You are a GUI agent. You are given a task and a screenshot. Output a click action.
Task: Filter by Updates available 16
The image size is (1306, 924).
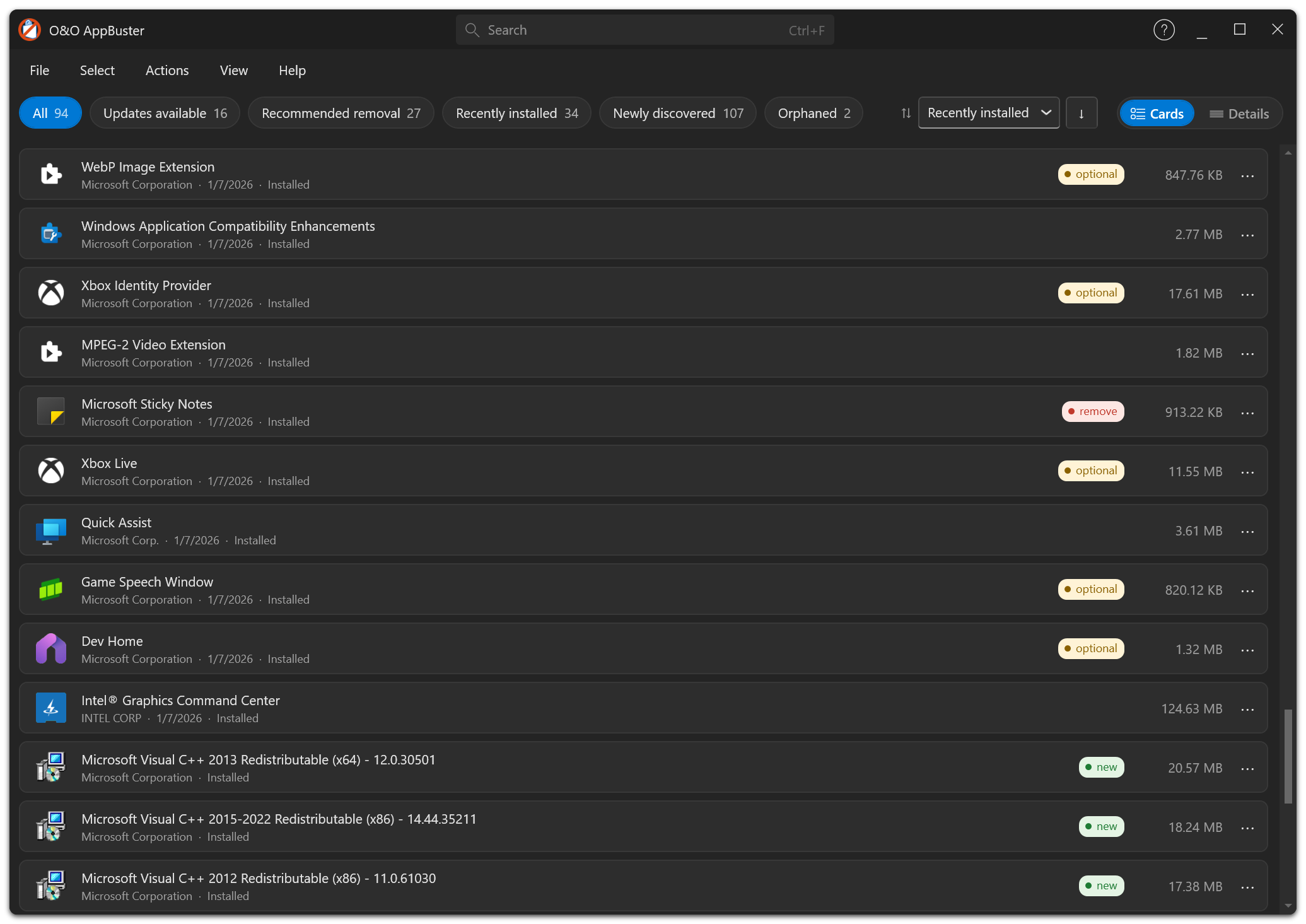[165, 113]
